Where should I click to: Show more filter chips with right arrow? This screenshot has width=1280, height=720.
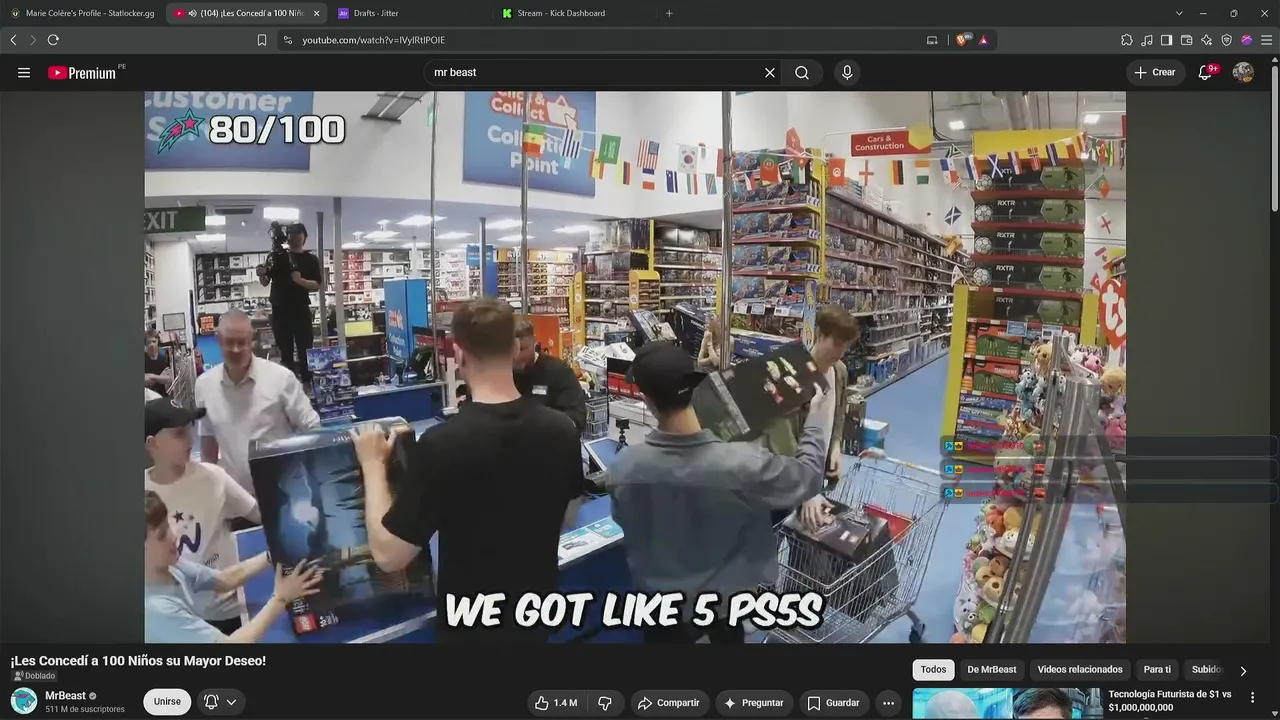coord(1243,671)
